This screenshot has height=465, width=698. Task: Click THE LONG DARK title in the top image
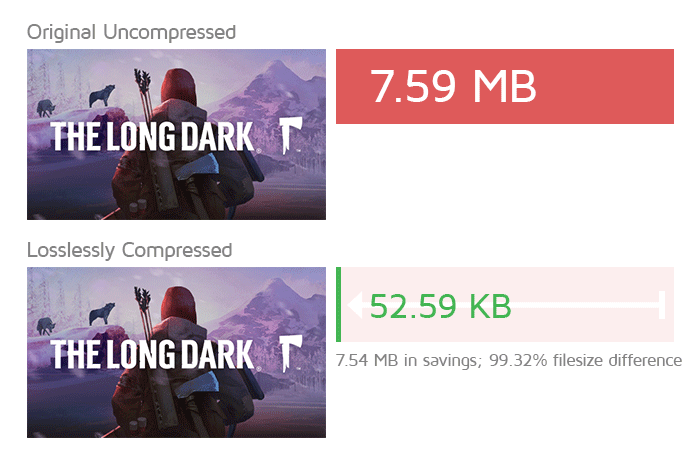pos(153,137)
